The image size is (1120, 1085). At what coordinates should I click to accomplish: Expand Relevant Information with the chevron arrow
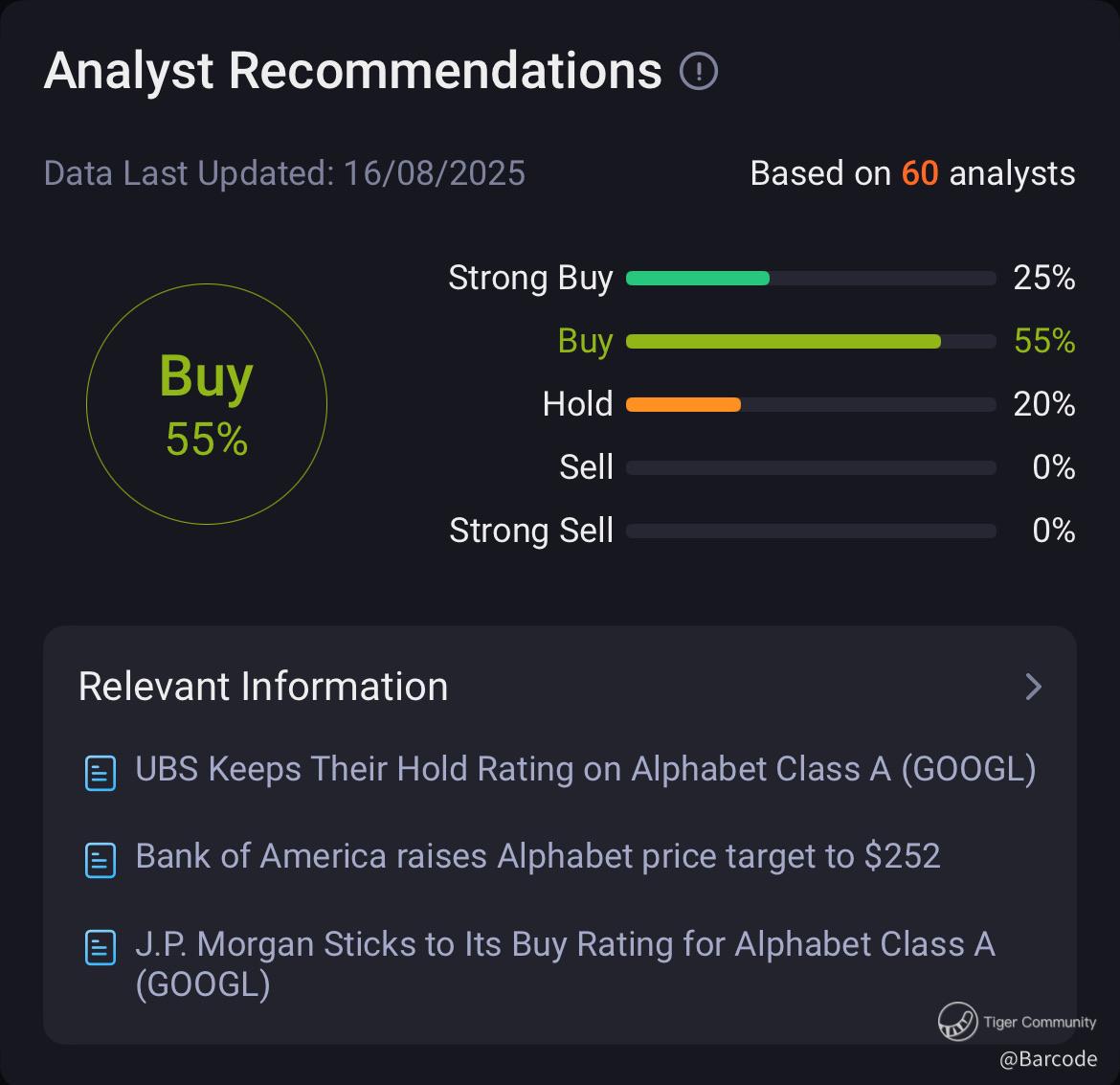(1033, 687)
